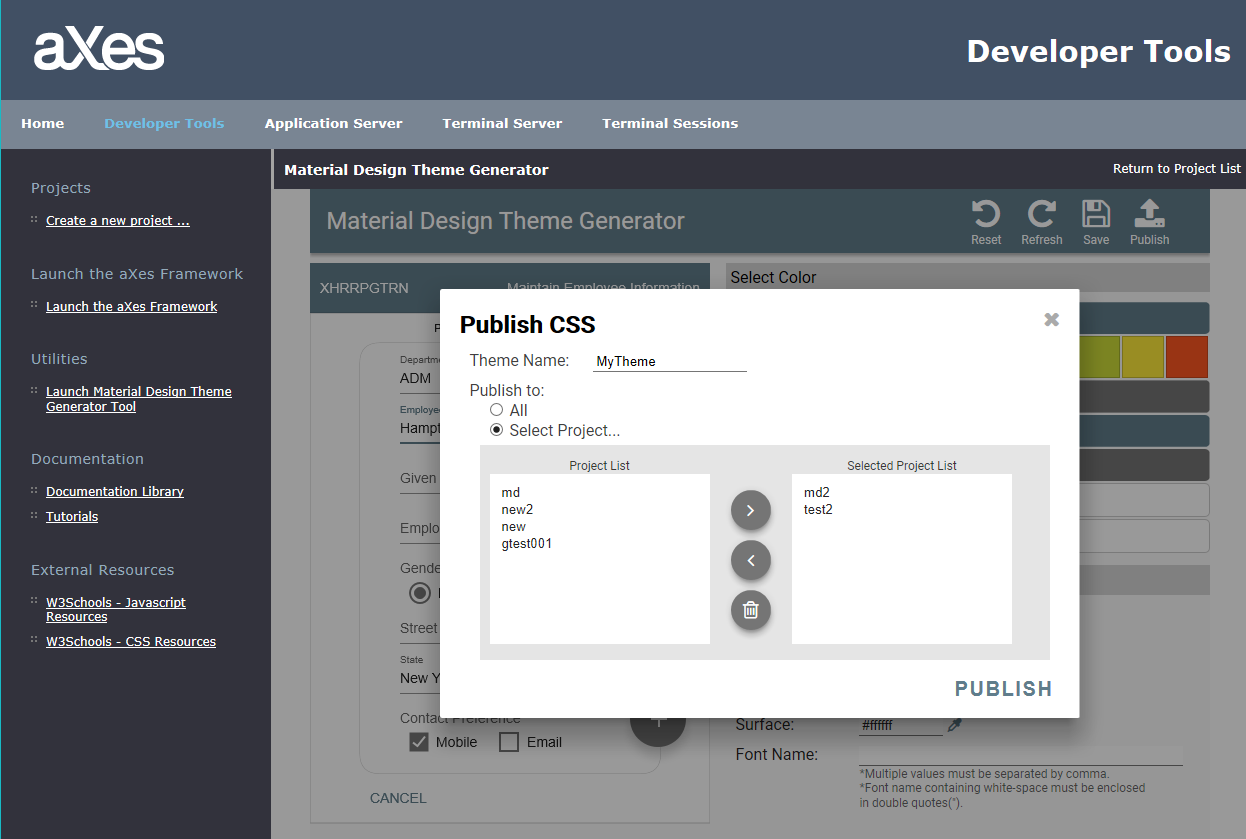Open the Application Server menu tab
The height and width of the screenshot is (839, 1246).
pyautogui.click(x=333, y=123)
